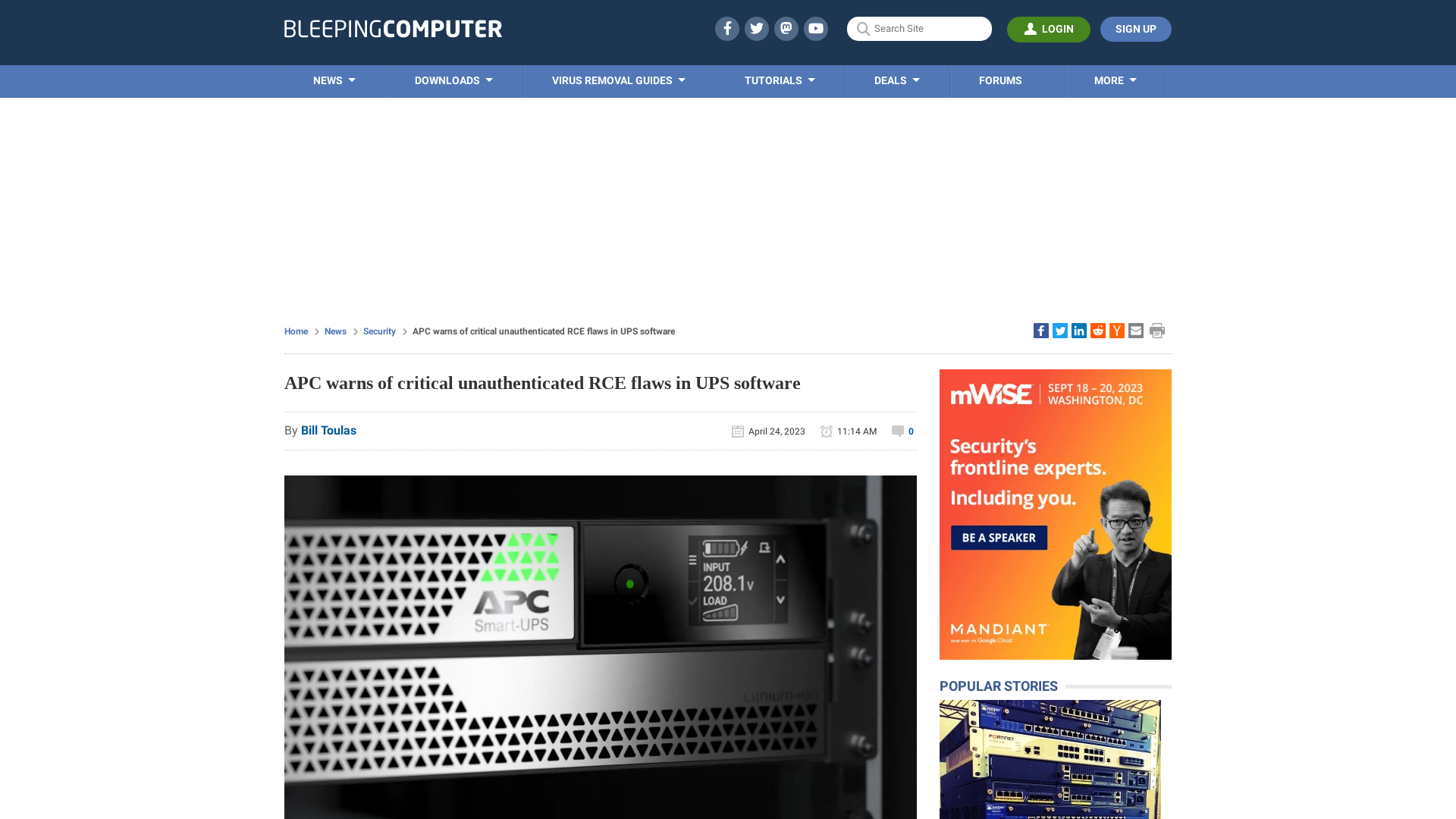The width and height of the screenshot is (1456, 819).
Task: Click author link Bill Toulas
Action: [x=328, y=430]
